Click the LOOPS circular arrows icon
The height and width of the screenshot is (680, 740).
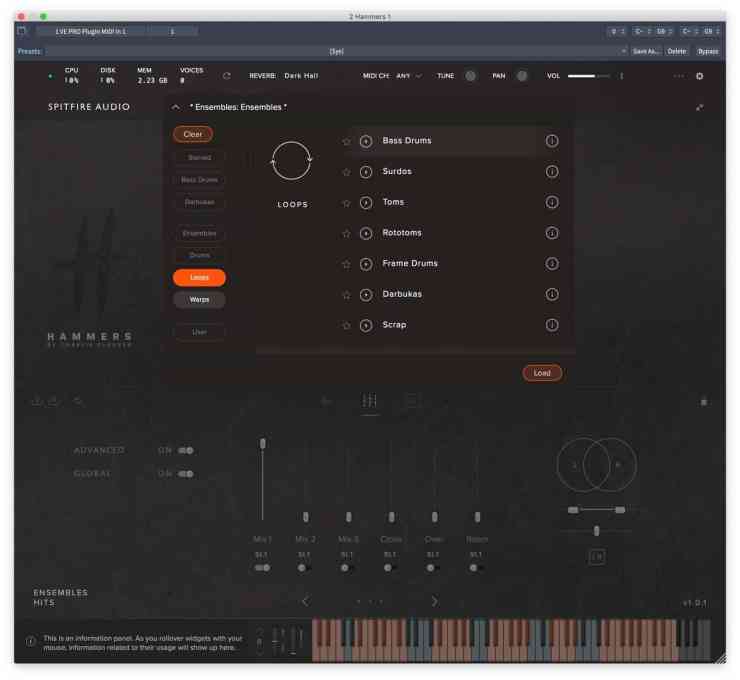(x=292, y=161)
